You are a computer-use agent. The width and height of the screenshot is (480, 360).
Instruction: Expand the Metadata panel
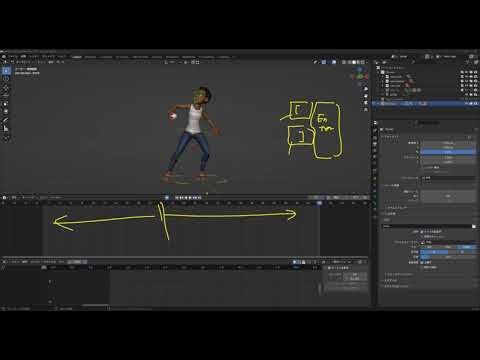pos(390,280)
